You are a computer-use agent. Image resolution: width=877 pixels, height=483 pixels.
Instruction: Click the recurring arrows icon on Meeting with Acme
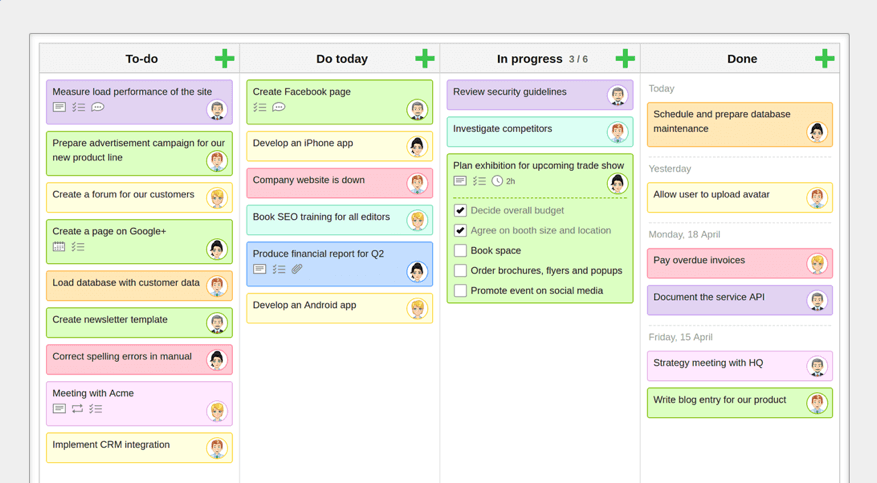pyautogui.click(x=77, y=409)
